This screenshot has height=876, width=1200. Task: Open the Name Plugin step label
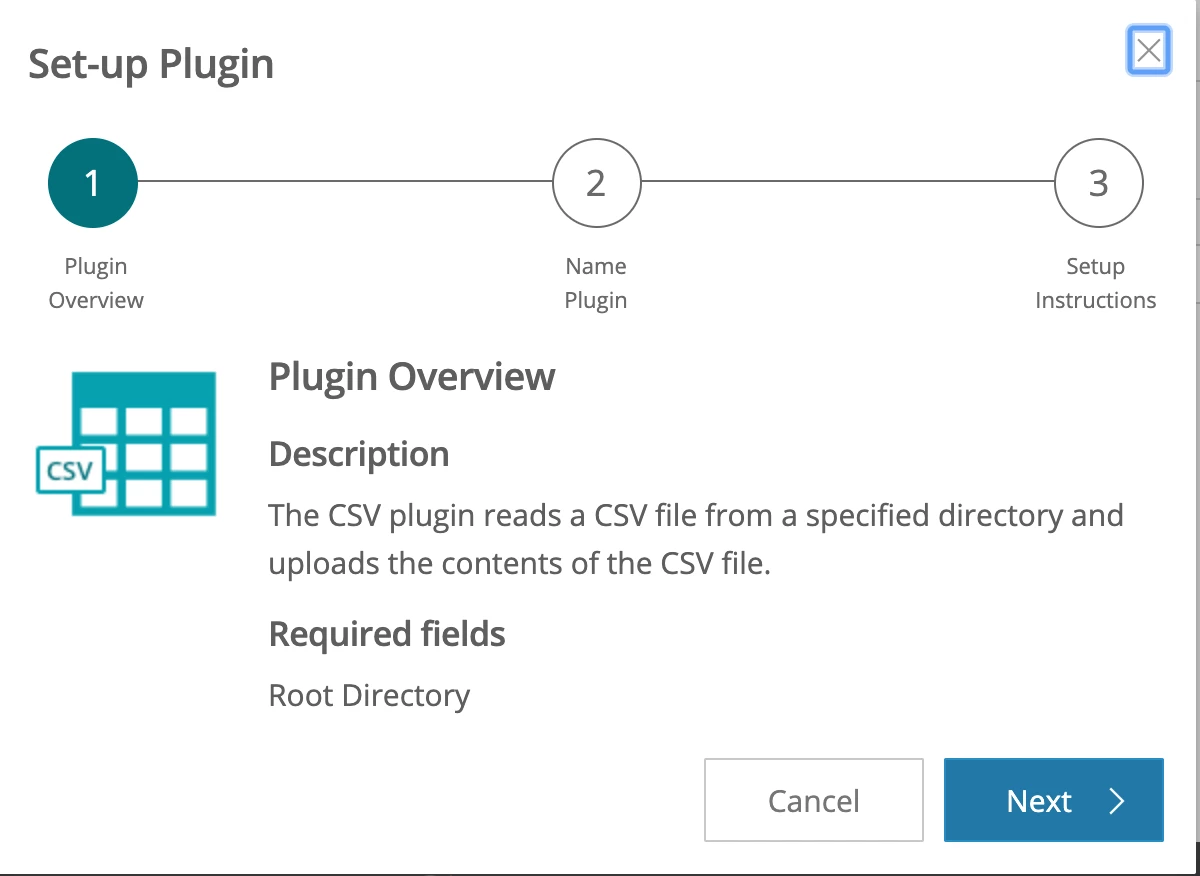[x=596, y=283]
